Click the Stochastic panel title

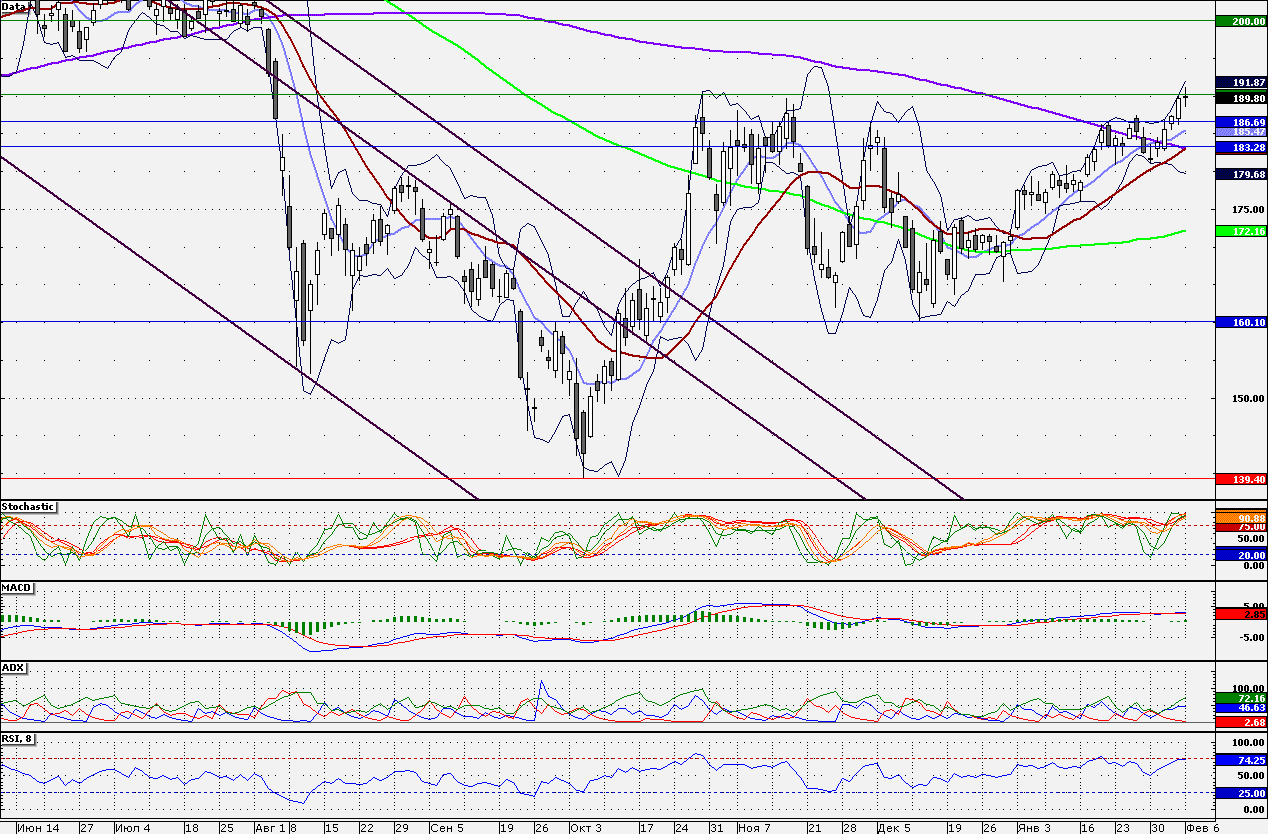tap(28, 507)
